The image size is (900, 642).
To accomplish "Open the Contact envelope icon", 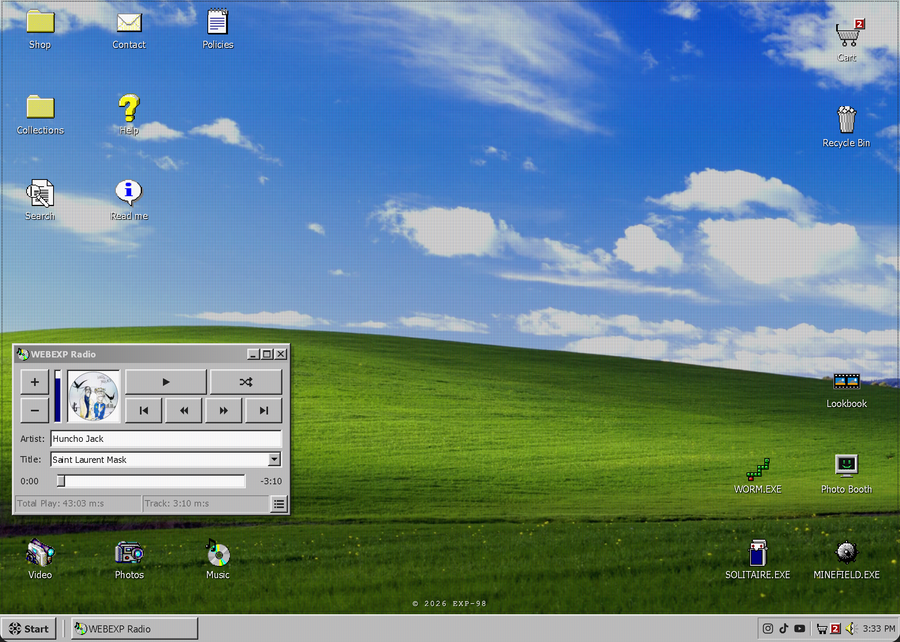I will (x=129, y=23).
